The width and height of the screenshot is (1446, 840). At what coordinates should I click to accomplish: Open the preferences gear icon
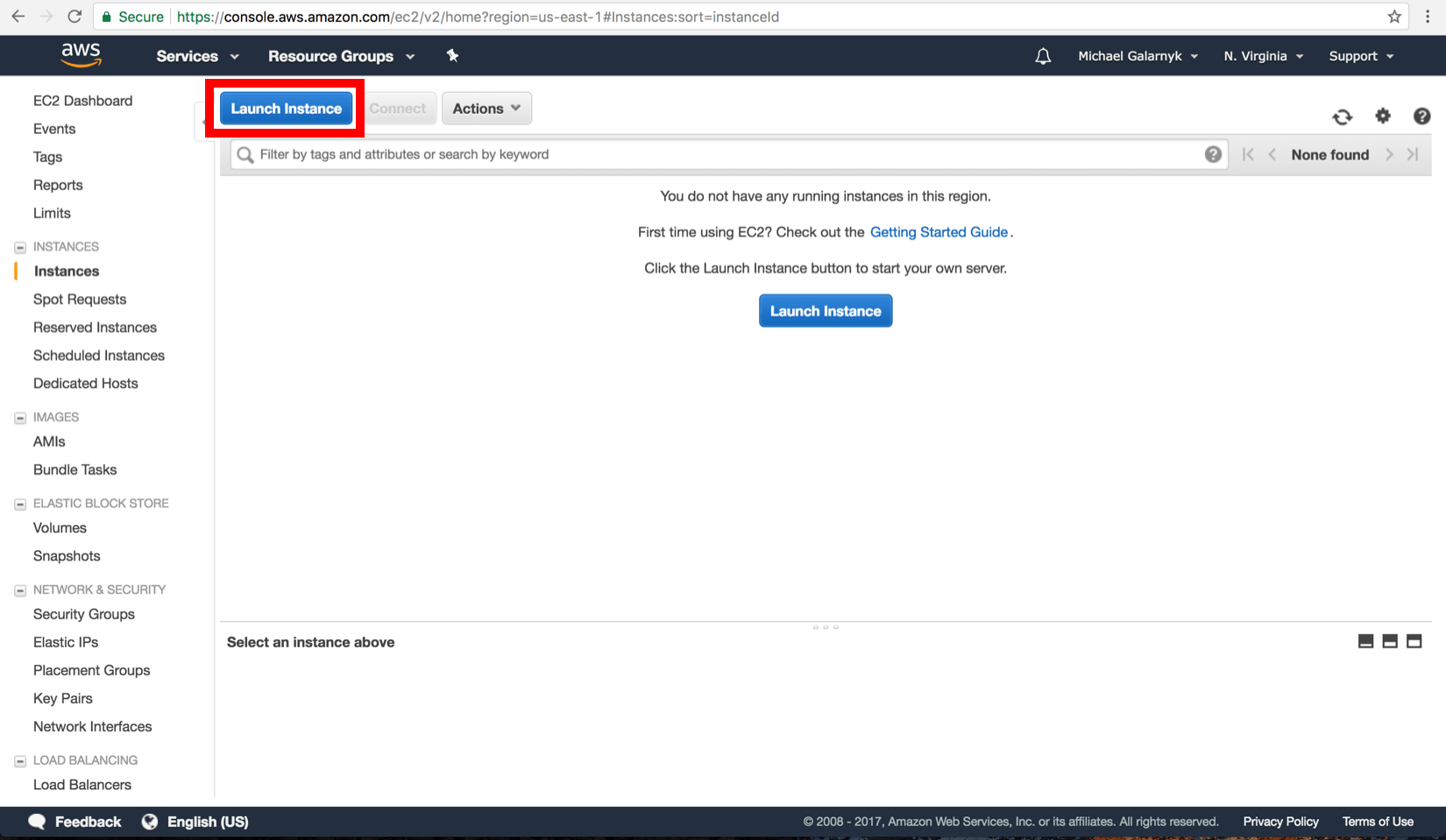pyautogui.click(x=1382, y=116)
